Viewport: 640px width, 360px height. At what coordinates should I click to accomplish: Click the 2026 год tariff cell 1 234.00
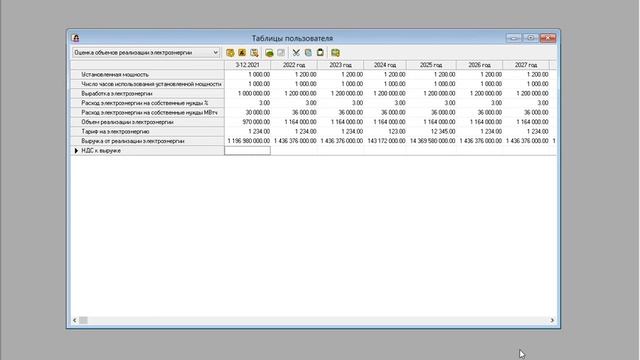(x=479, y=131)
